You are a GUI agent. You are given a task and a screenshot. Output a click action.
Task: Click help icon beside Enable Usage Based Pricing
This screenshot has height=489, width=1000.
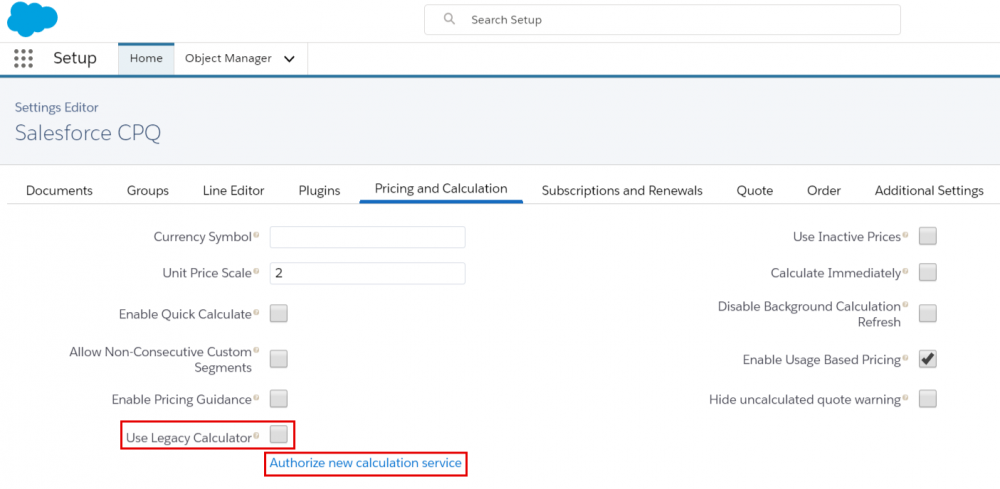pyautogui.click(x=905, y=358)
